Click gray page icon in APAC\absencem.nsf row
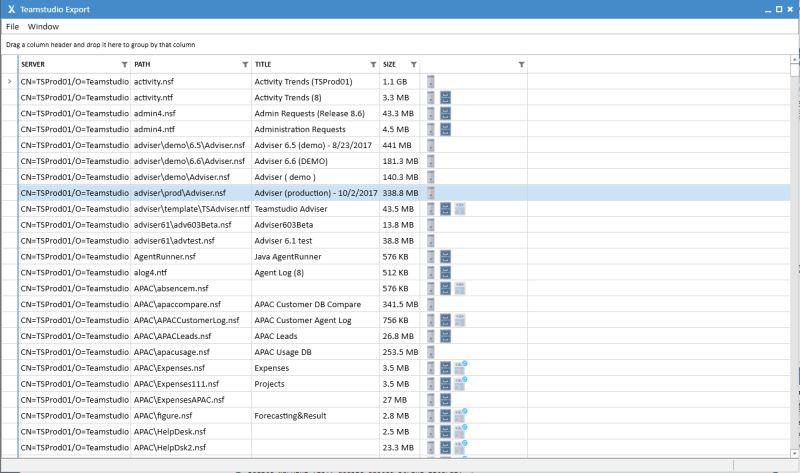This screenshot has width=800, height=473. pos(460,288)
